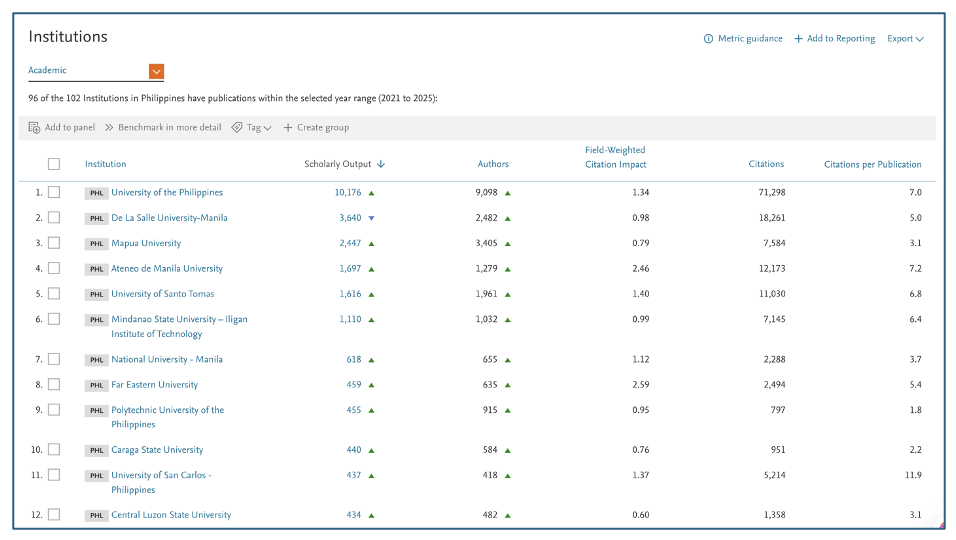Click the trend arrow beside authors 418

[x=507, y=476]
